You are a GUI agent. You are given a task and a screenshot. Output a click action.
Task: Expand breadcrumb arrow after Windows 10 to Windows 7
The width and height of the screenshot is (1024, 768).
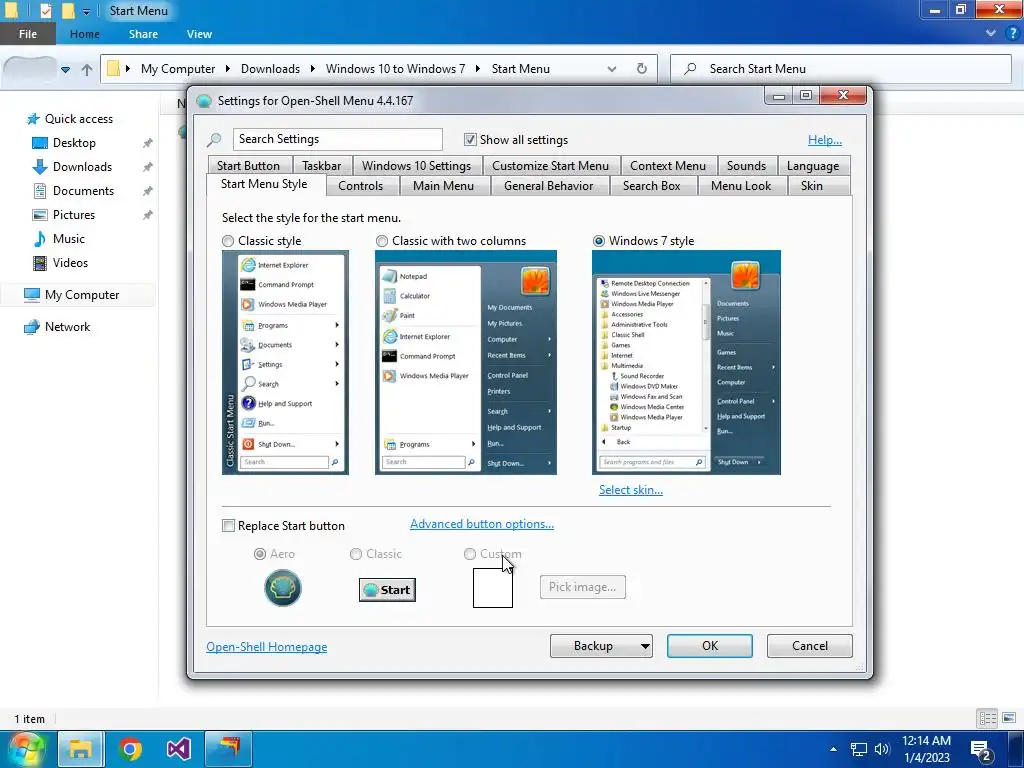(x=478, y=69)
